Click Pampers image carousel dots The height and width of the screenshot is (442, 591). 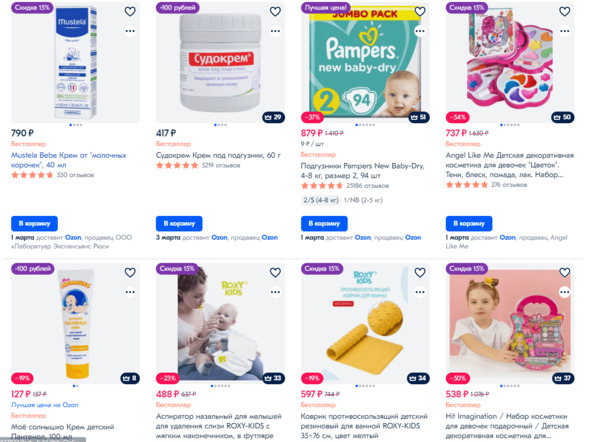tap(365, 125)
